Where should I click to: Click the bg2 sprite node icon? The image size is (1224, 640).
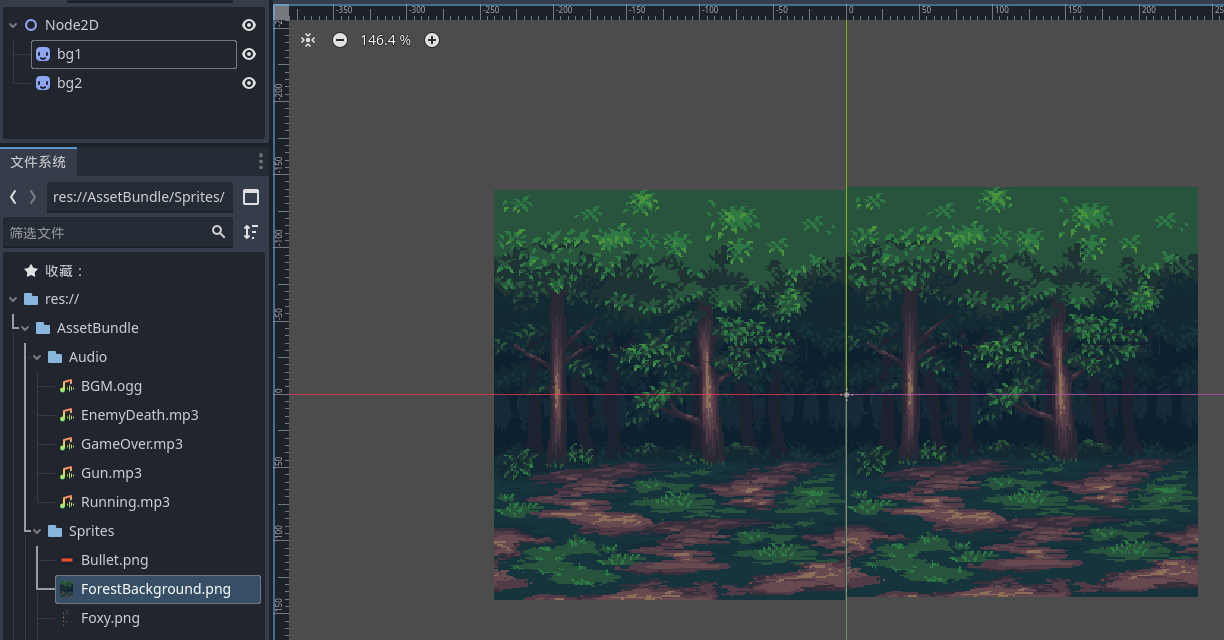point(43,83)
